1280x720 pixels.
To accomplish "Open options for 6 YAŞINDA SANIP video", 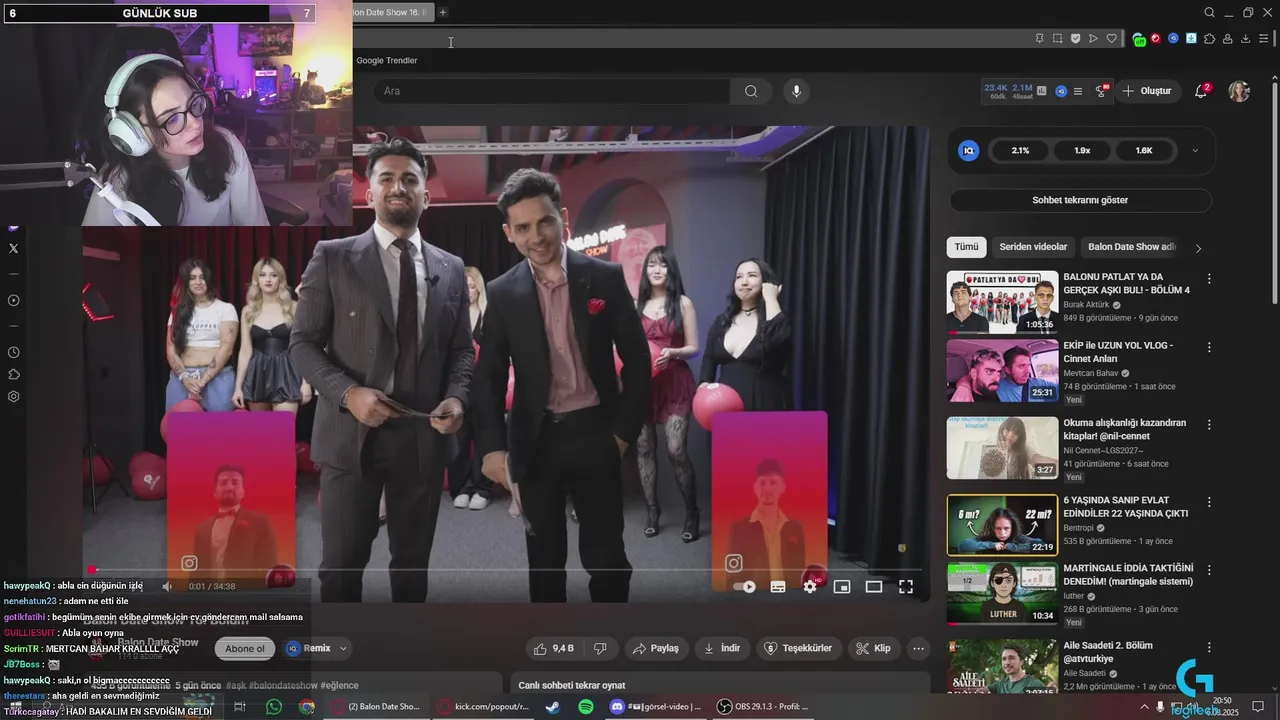I will point(1209,502).
